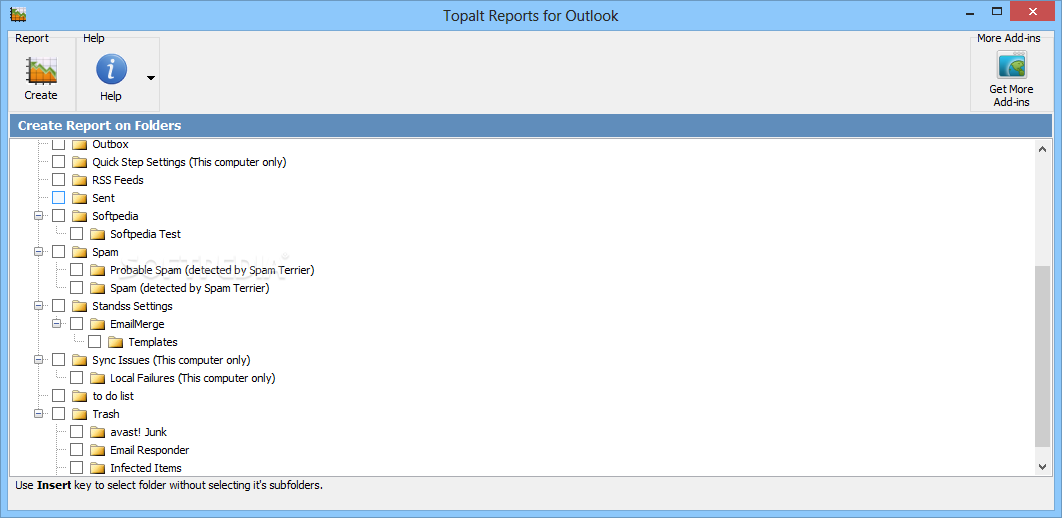Collapse the EmailMerge node
The image size is (1062, 518).
click(x=57, y=324)
